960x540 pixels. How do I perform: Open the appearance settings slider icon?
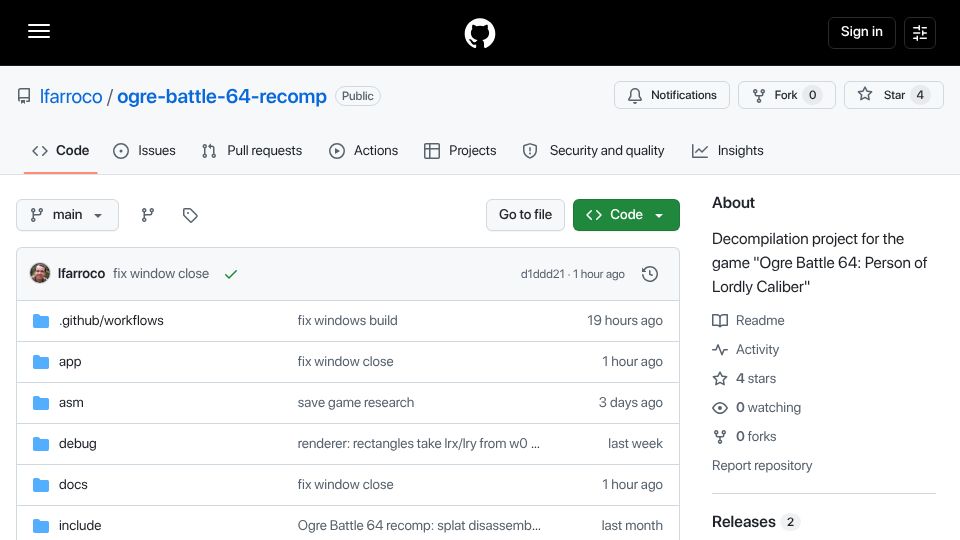coord(920,32)
